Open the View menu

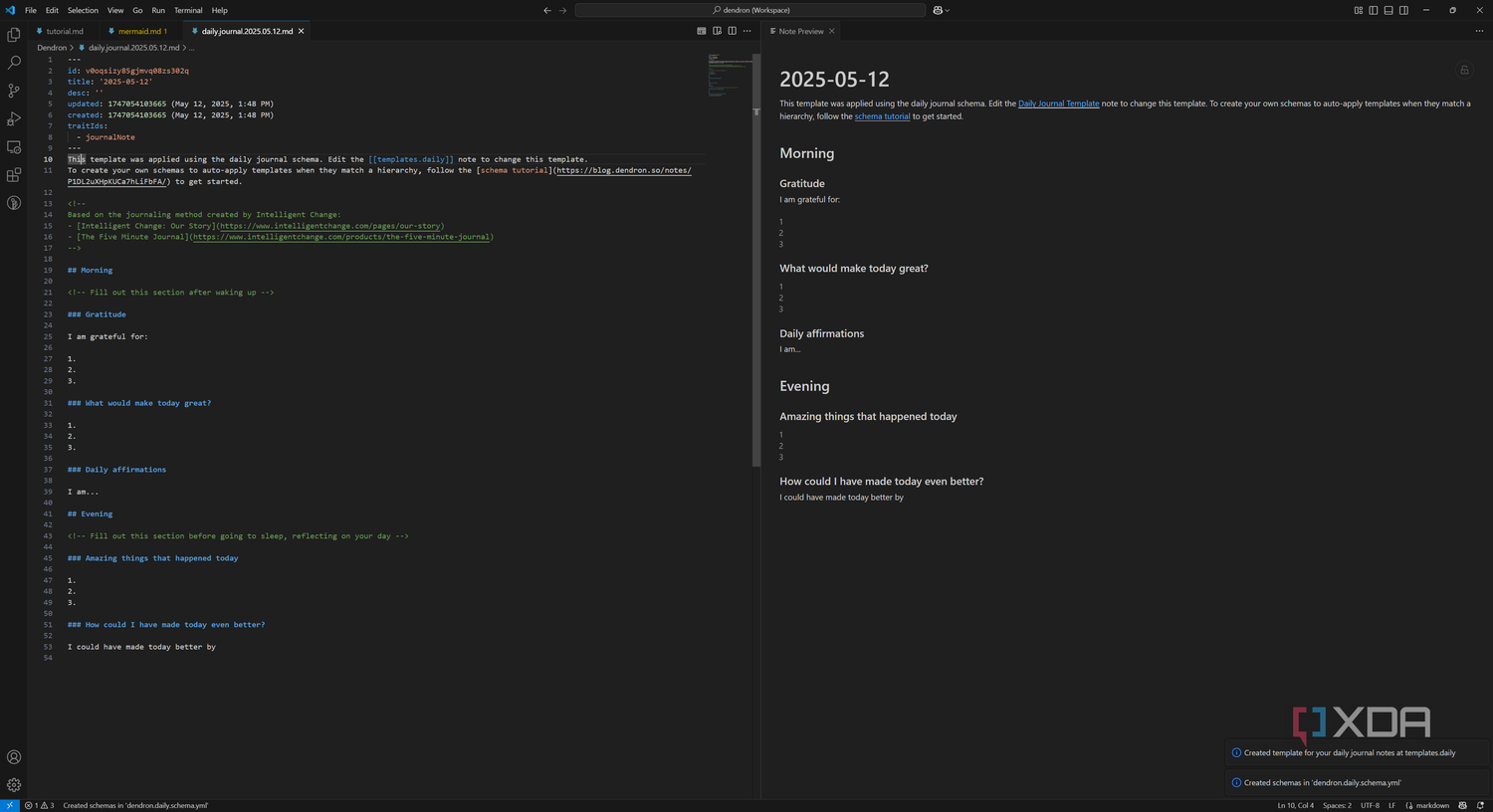point(115,10)
